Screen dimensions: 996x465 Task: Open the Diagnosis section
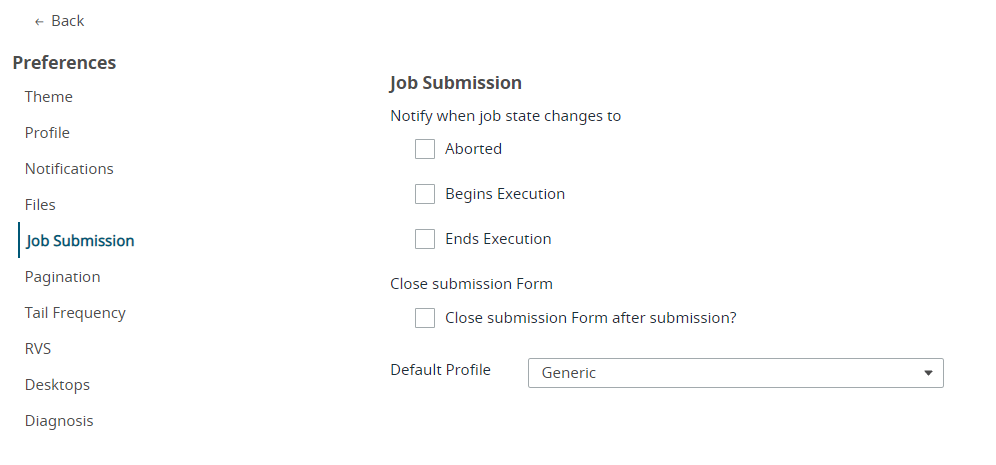pos(59,421)
